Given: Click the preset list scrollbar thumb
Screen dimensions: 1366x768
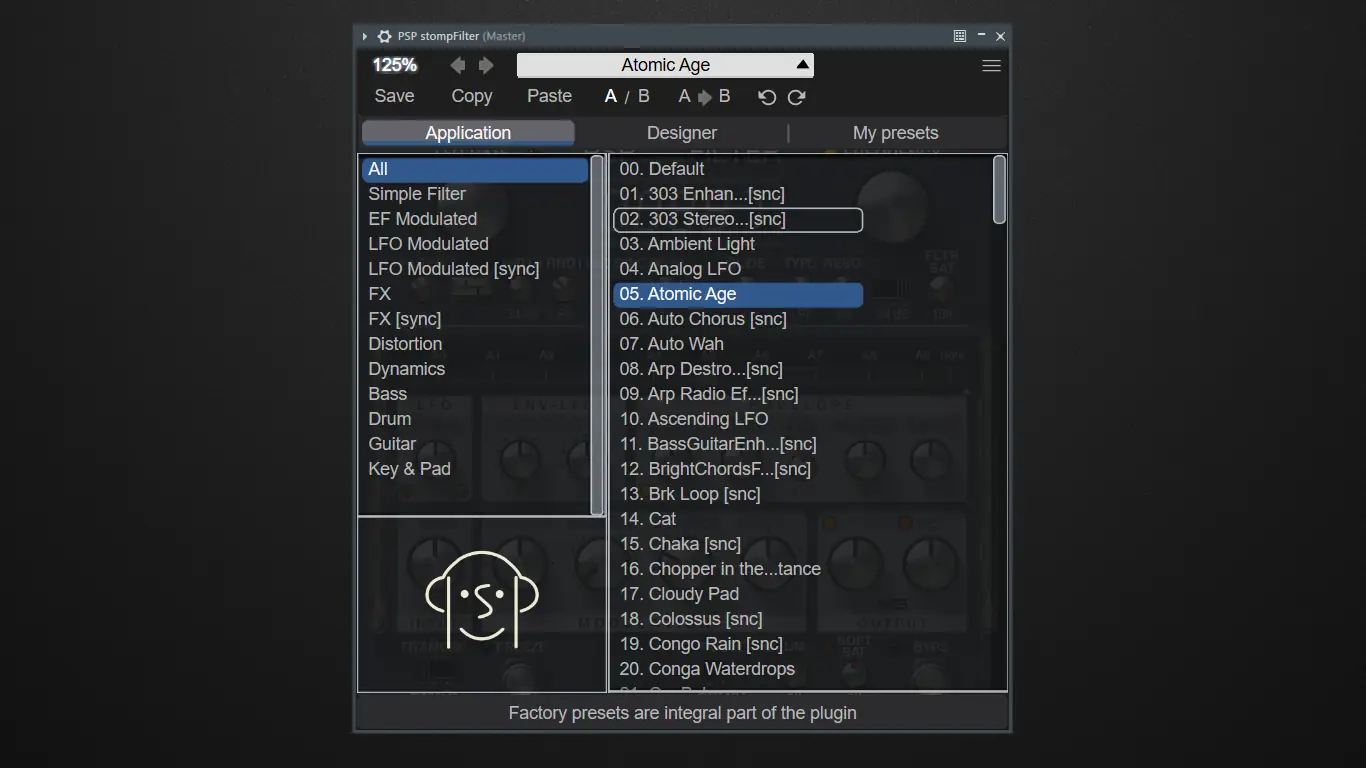Looking at the screenshot, I should pos(999,189).
